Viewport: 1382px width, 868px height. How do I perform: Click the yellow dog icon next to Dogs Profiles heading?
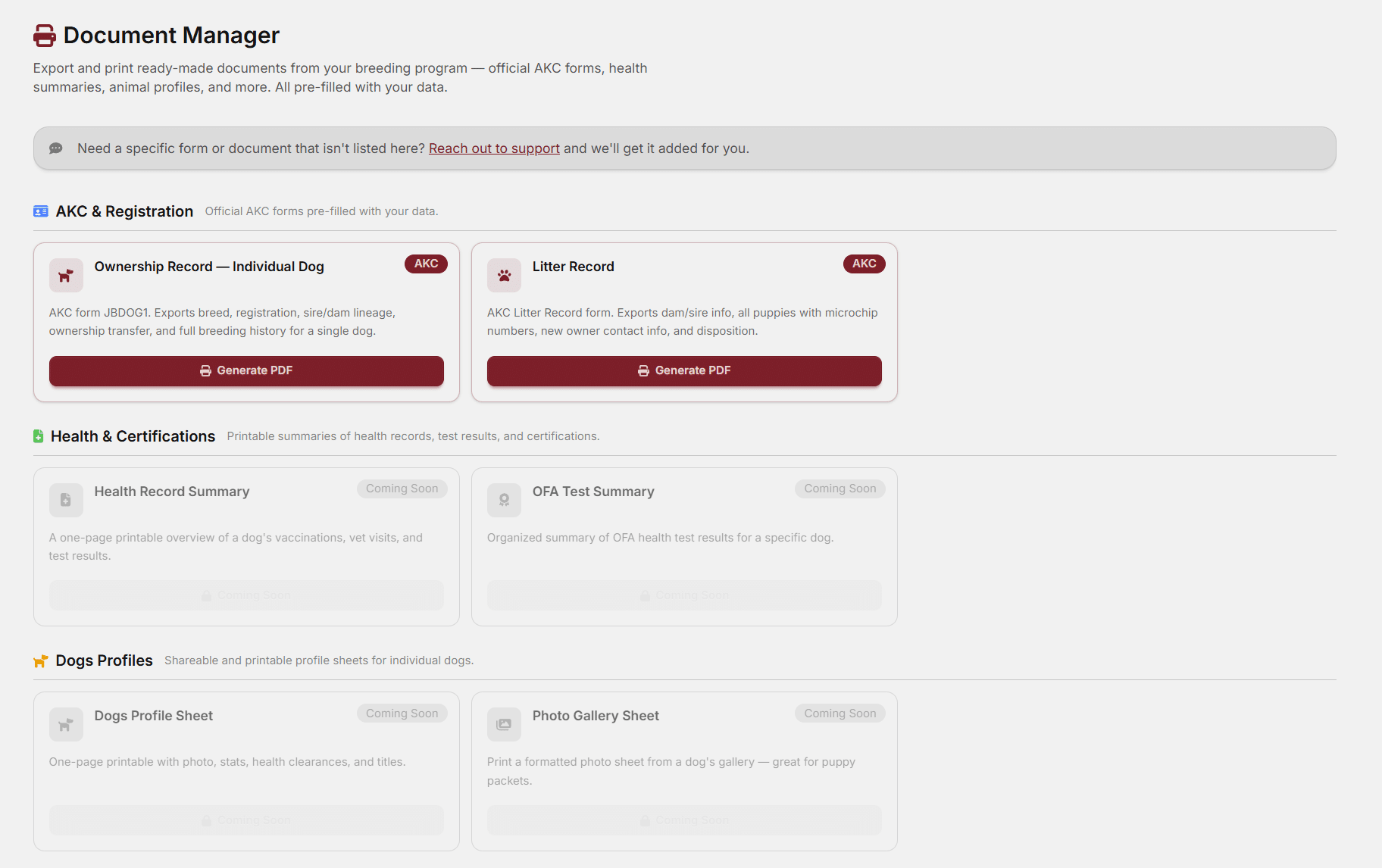(x=39, y=660)
